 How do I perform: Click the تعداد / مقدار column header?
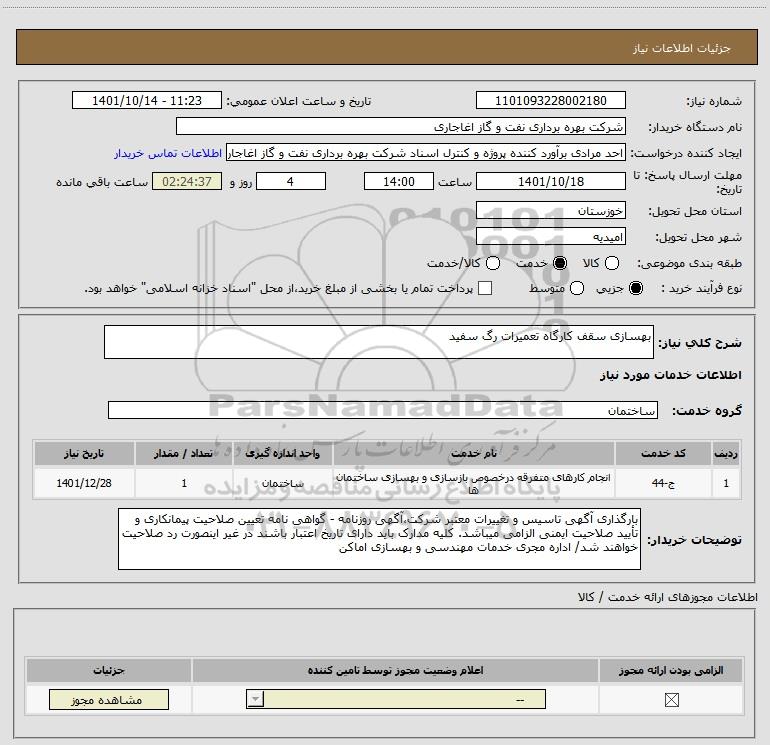pos(184,453)
